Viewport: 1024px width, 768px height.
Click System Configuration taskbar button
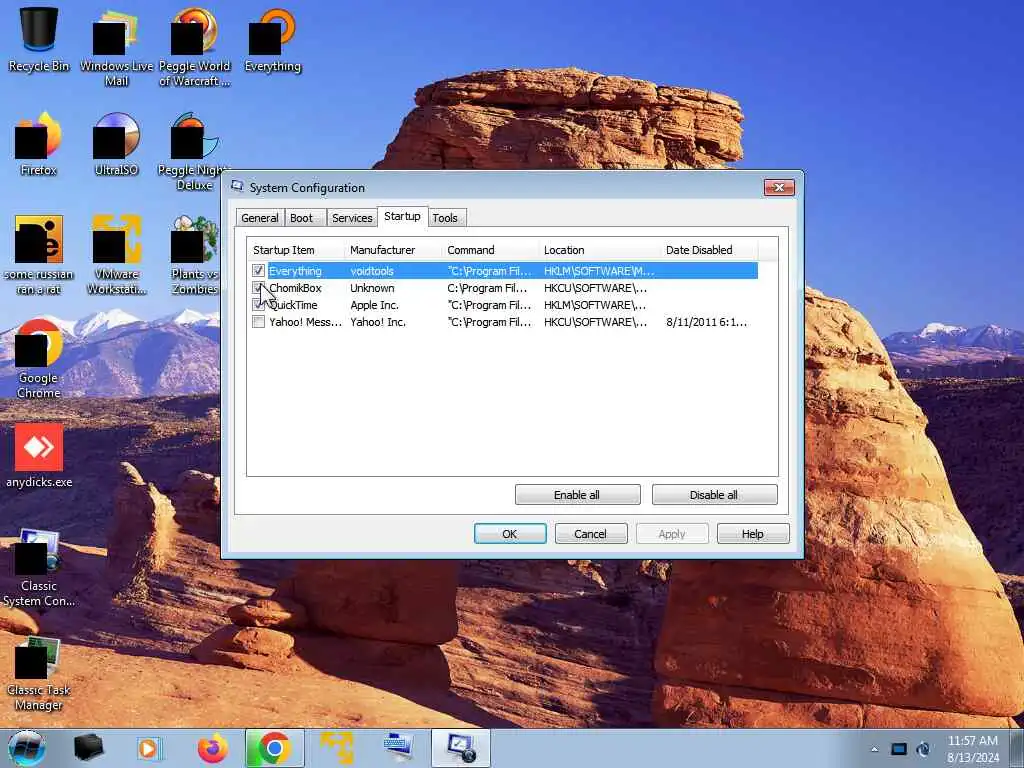tap(461, 748)
